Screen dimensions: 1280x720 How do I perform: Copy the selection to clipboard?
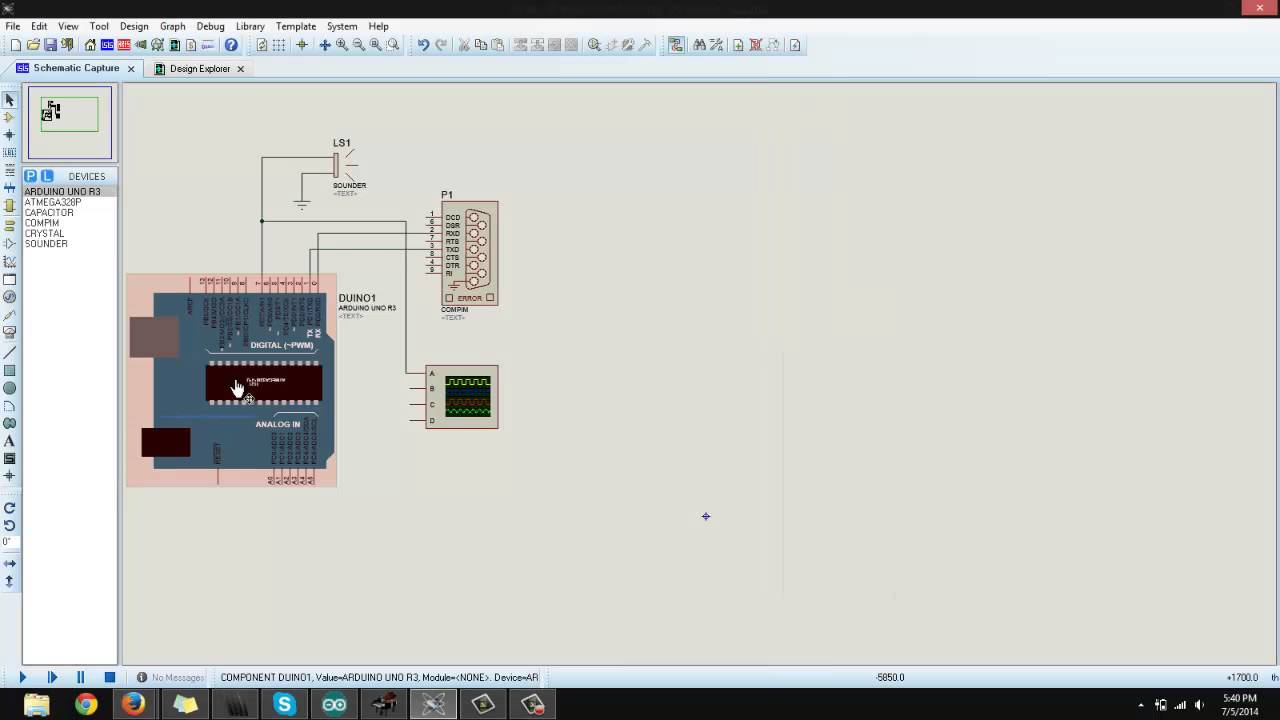(481, 45)
